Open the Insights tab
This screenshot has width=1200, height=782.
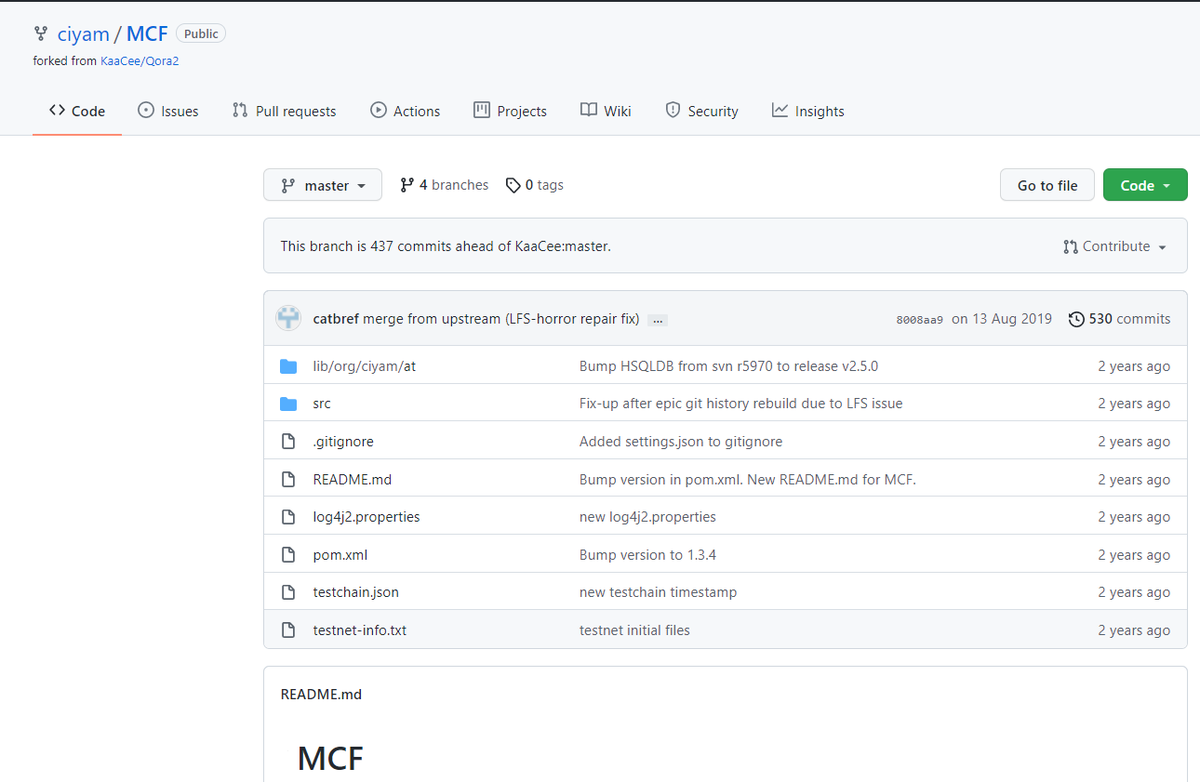(x=808, y=111)
